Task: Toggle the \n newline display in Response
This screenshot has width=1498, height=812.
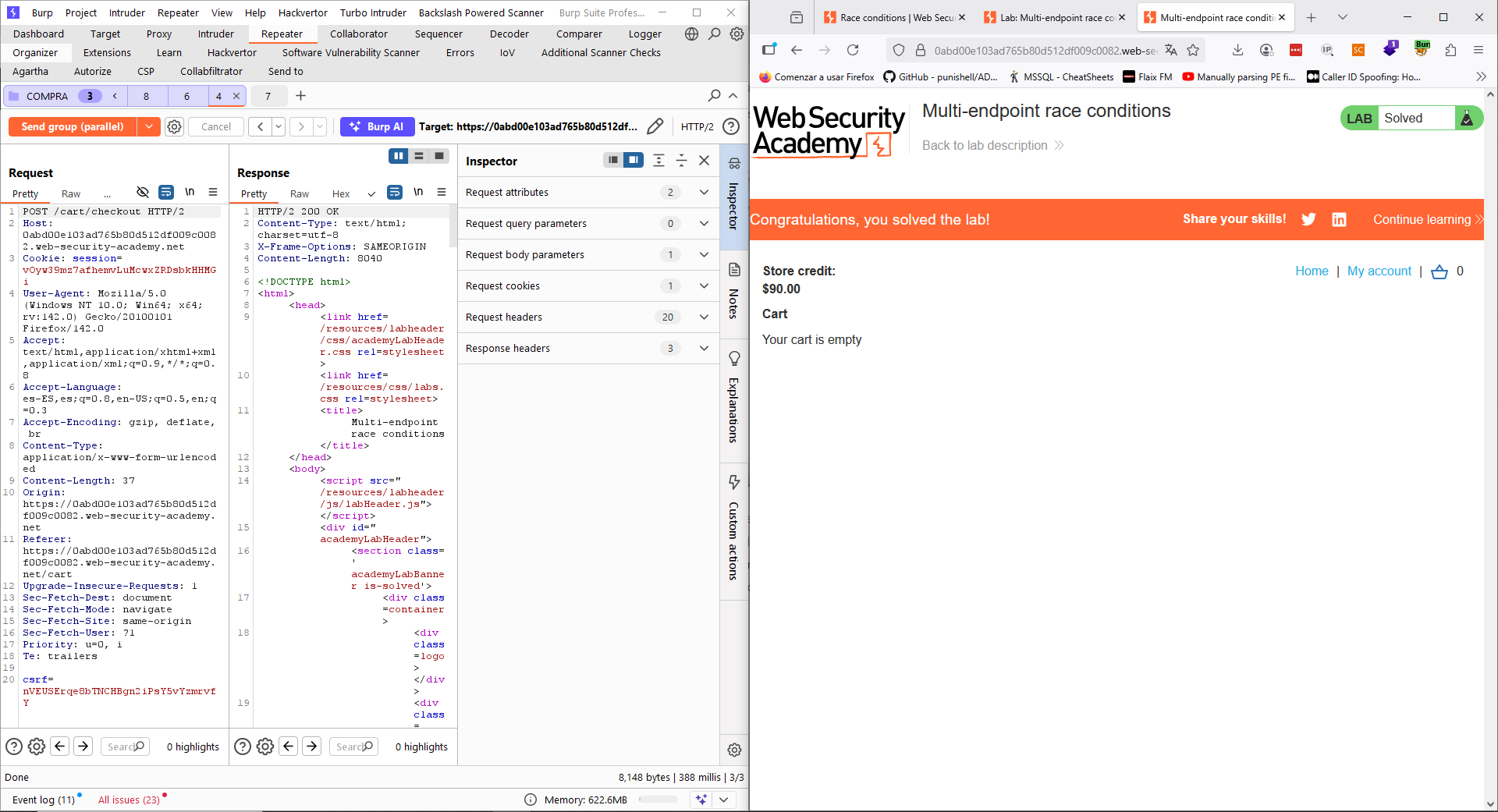Action: point(418,193)
